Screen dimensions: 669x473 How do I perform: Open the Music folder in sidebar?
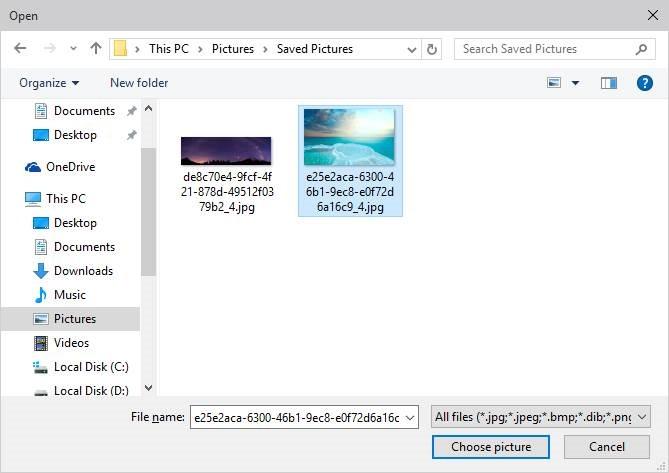[70, 295]
